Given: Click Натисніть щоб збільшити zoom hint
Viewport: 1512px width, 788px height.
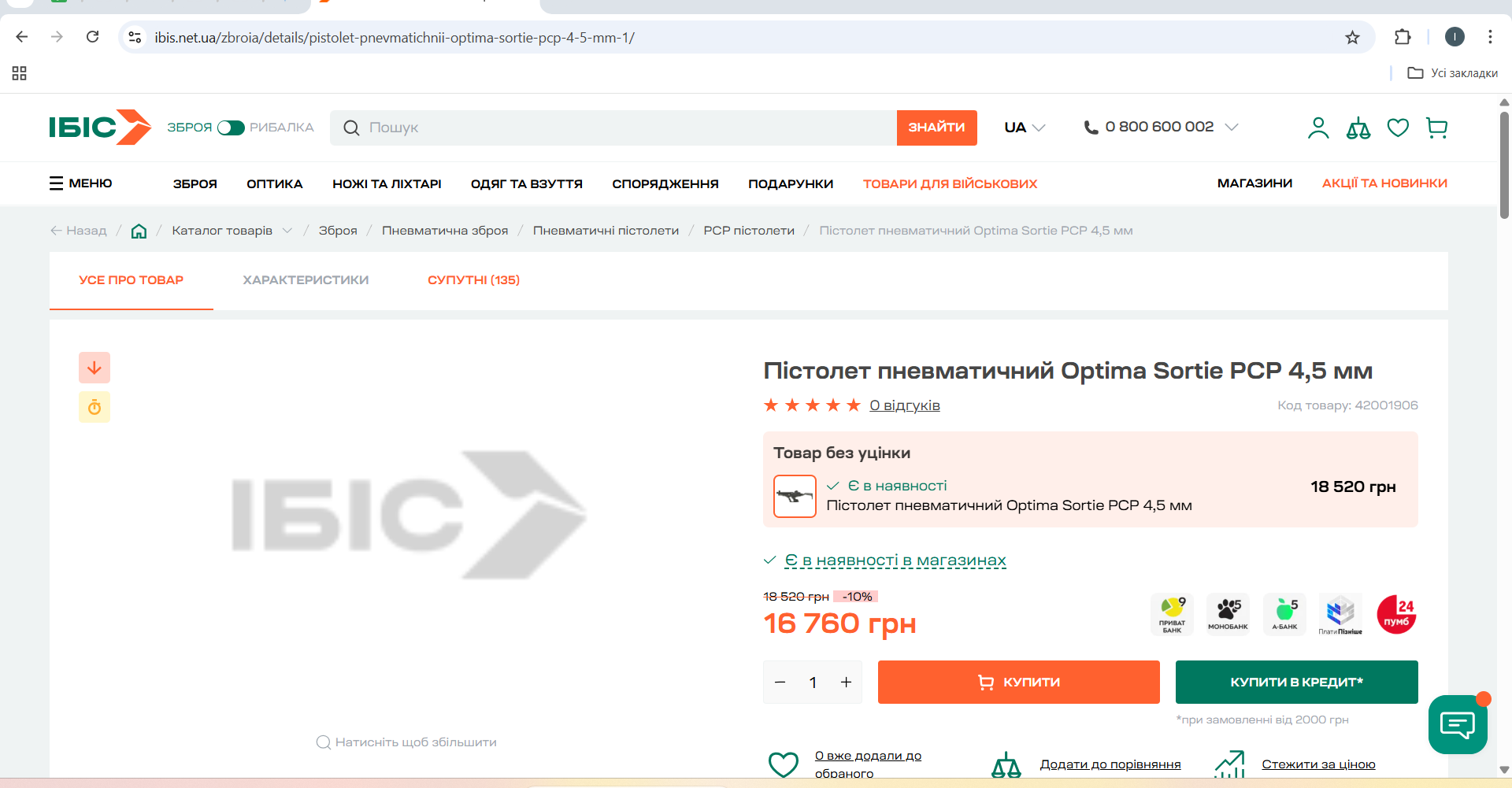Looking at the screenshot, I should tap(406, 742).
